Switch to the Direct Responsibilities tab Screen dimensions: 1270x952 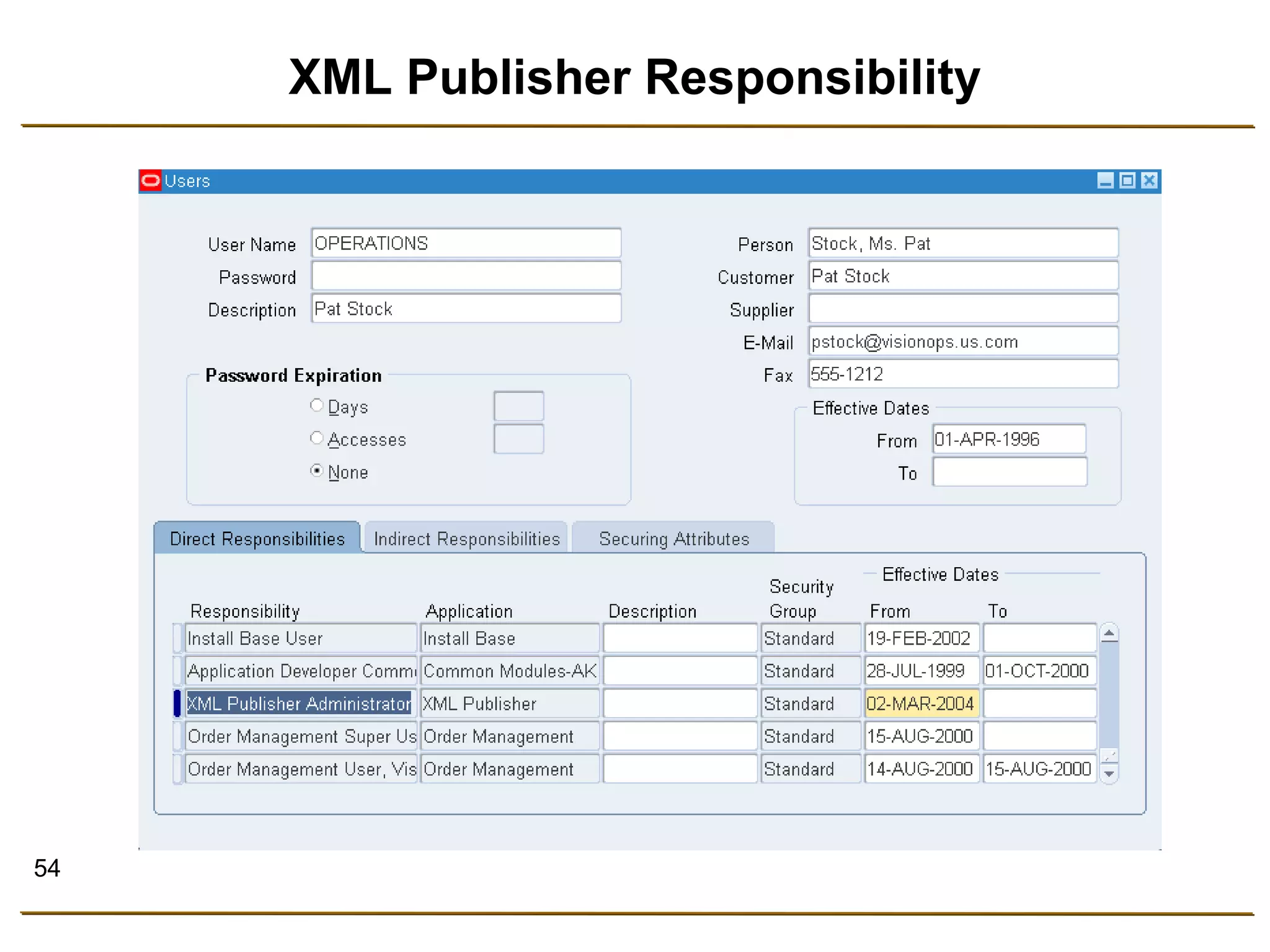click(257, 538)
